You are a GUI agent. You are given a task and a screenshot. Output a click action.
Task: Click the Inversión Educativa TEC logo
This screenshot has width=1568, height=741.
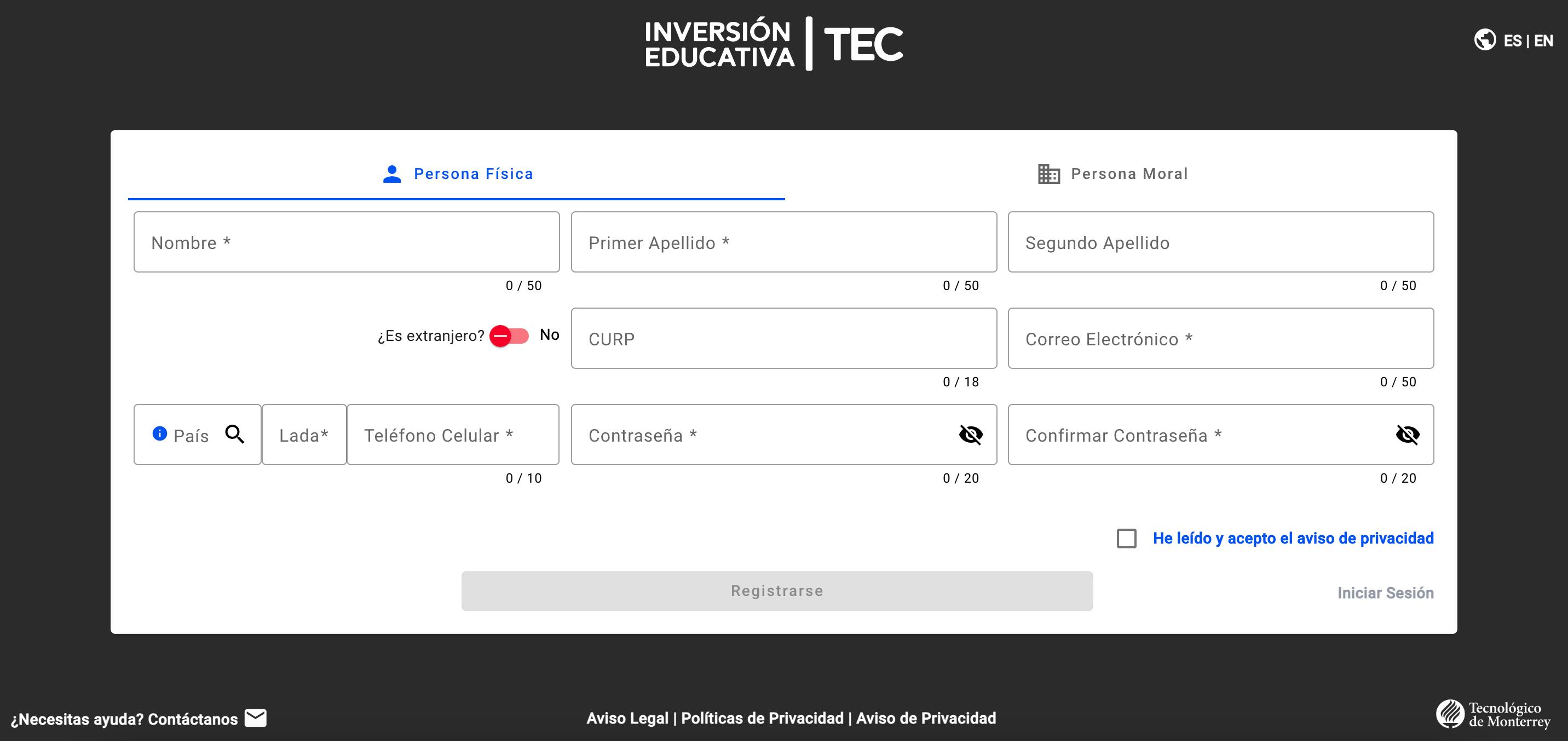pos(774,44)
